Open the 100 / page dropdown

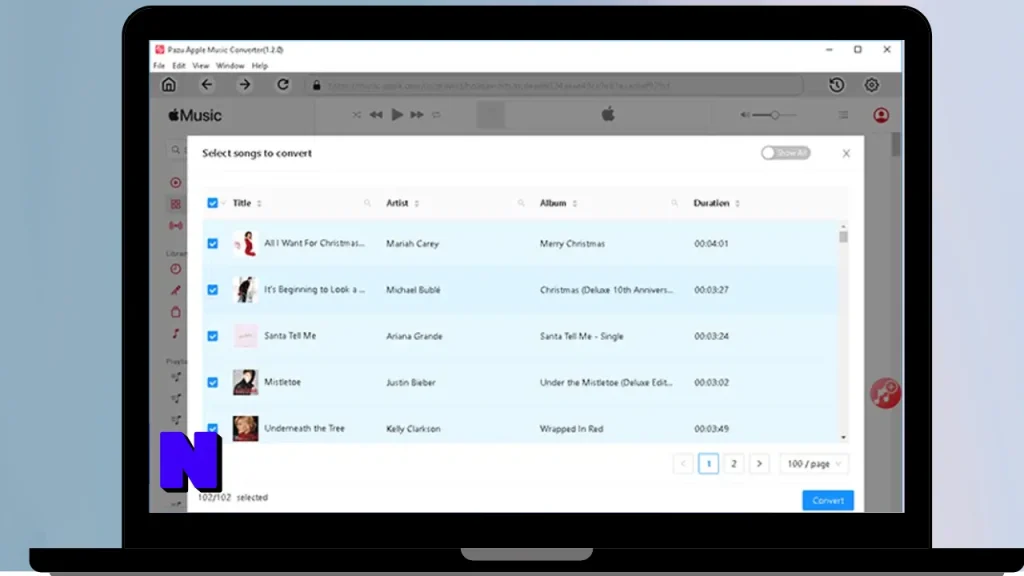coord(814,464)
